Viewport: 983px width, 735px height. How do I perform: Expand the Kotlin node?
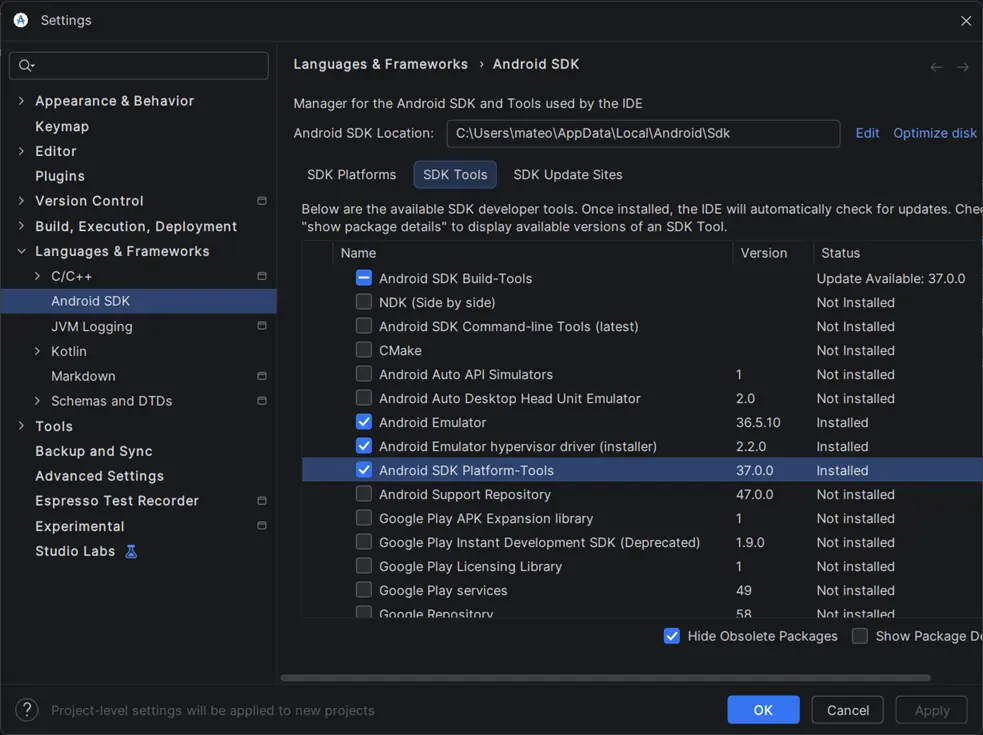coord(38,351)
